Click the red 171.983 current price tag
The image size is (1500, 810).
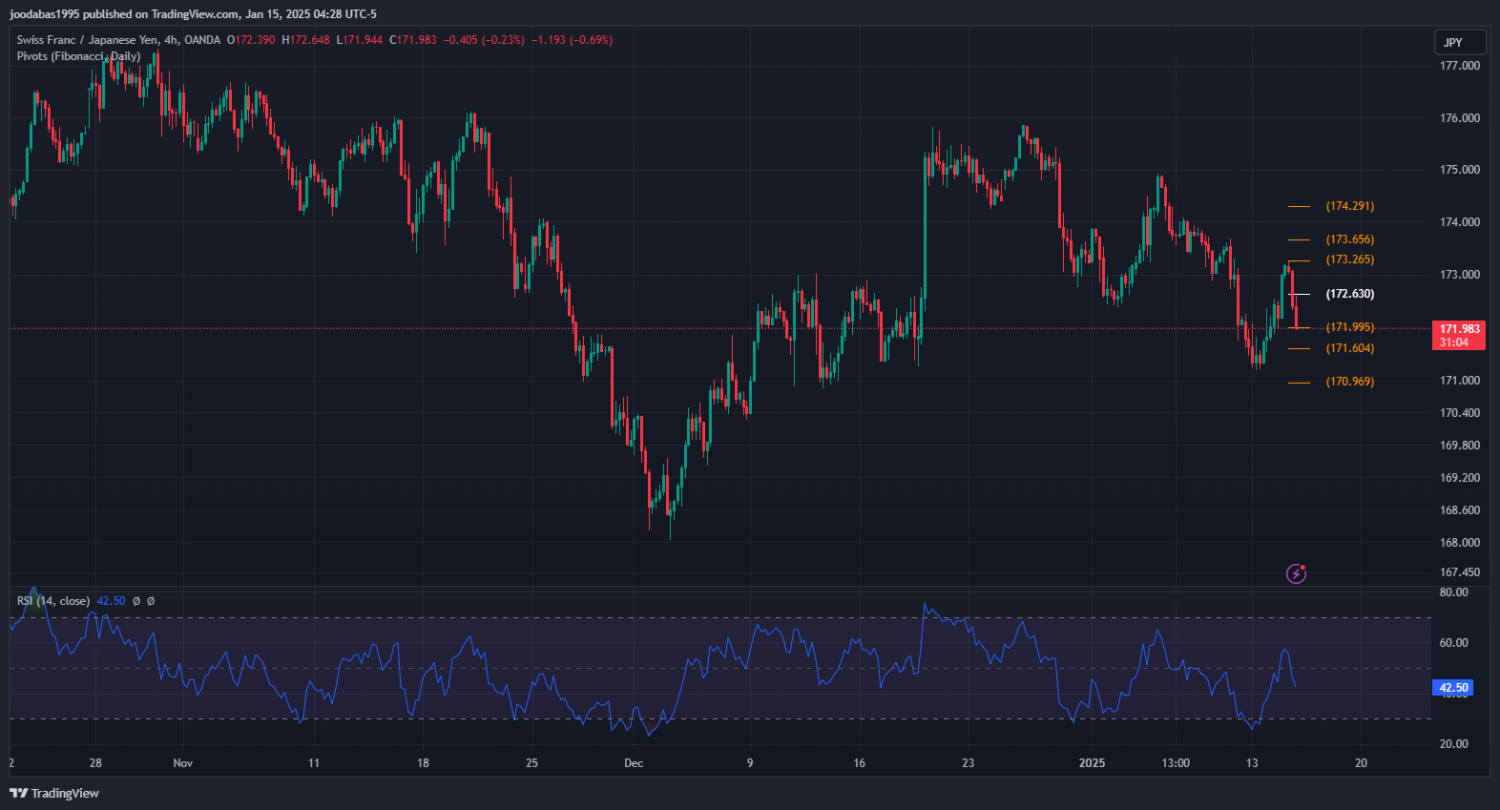click(1459, 335)
